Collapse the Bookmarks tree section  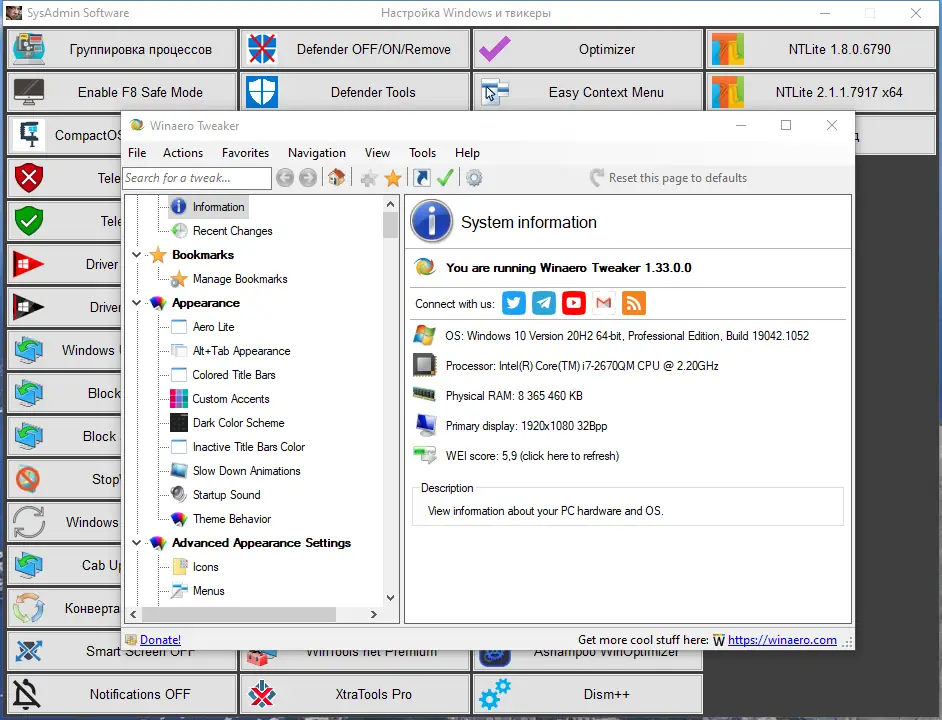click(136, 254)
